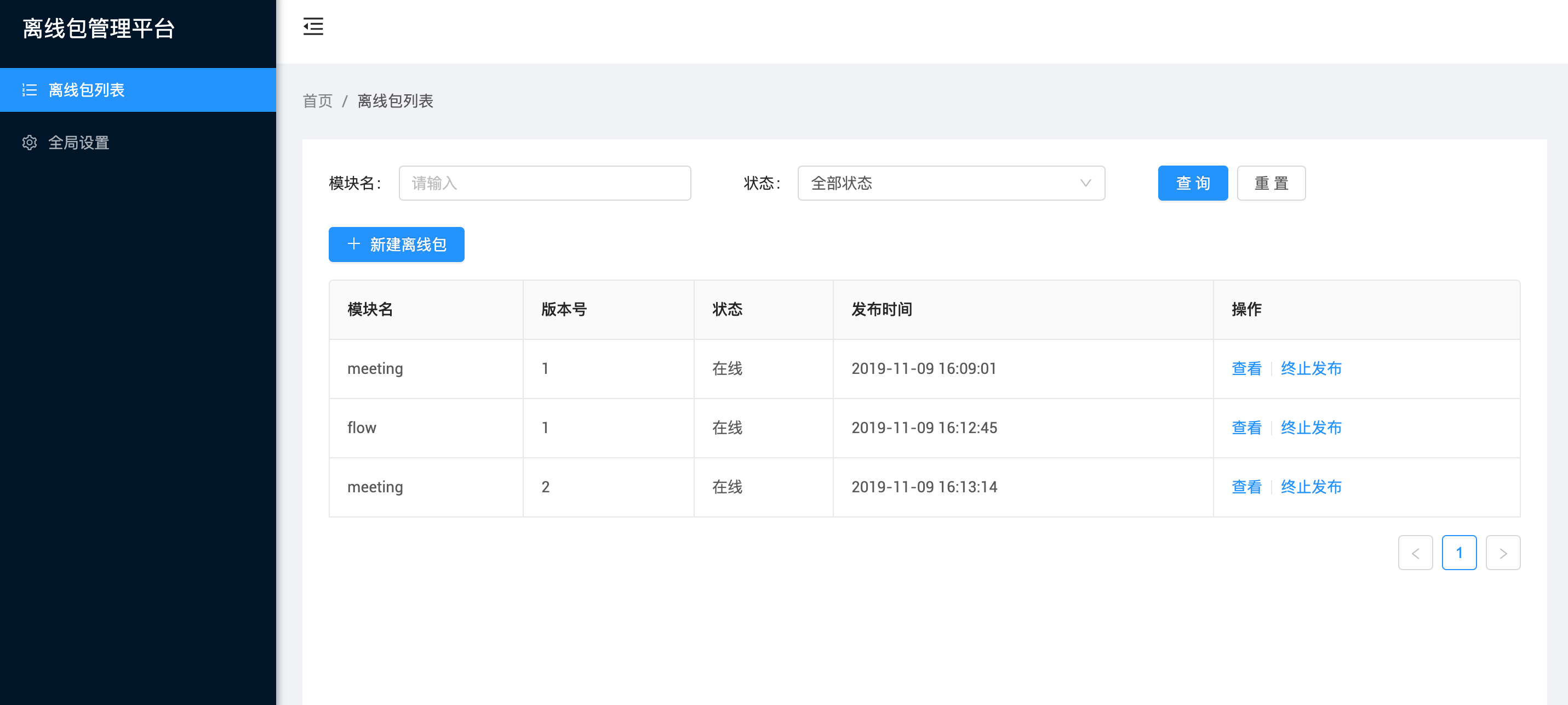Click the 查询 search button
1568x705 pixels.
pyautogui.click(x=1192, y=183)
